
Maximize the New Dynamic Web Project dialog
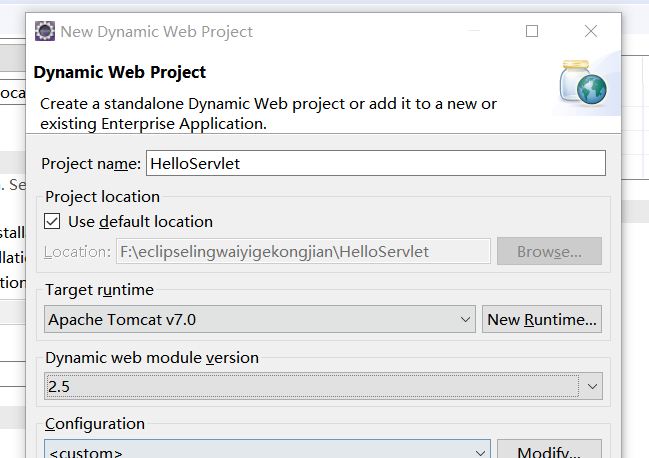tap(532, 31)
